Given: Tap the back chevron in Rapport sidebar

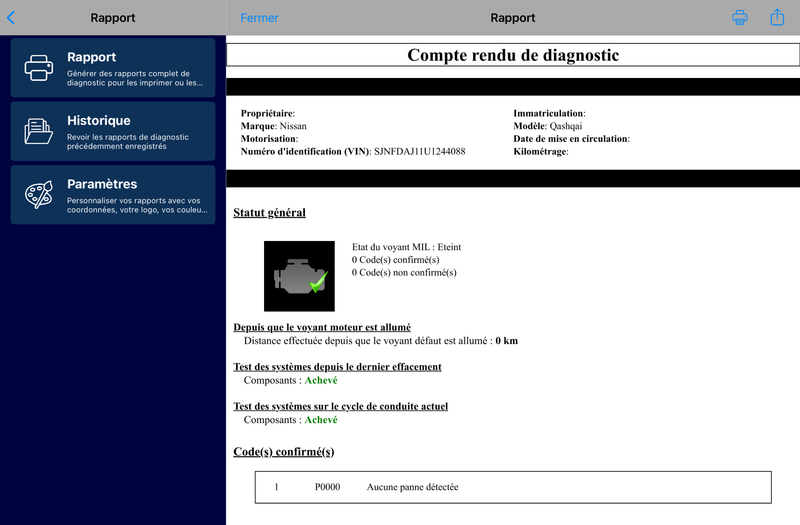Looking at the screenshot, I should tap(11, 18).
